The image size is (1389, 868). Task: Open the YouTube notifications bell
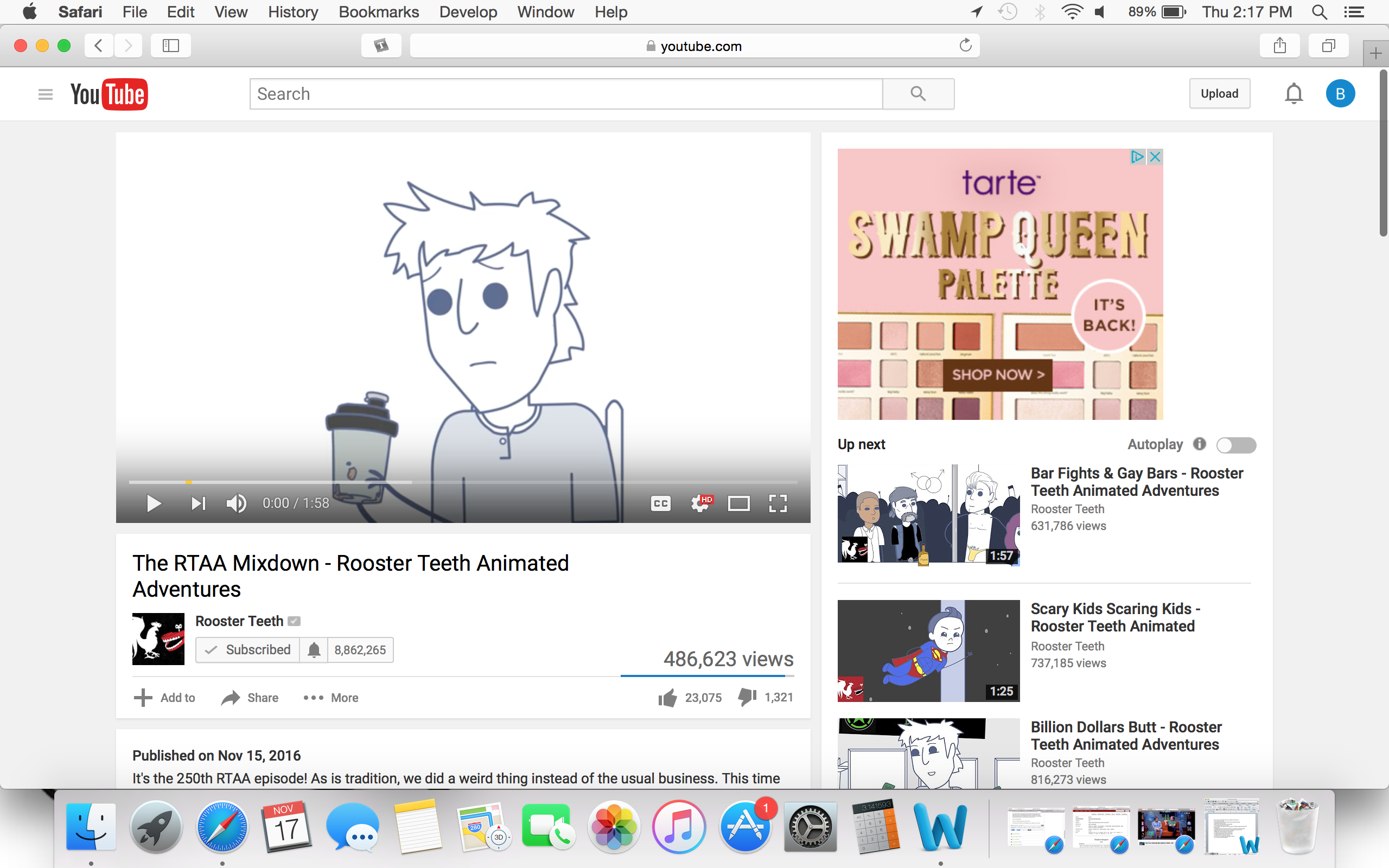click(x=1294, y=93)
